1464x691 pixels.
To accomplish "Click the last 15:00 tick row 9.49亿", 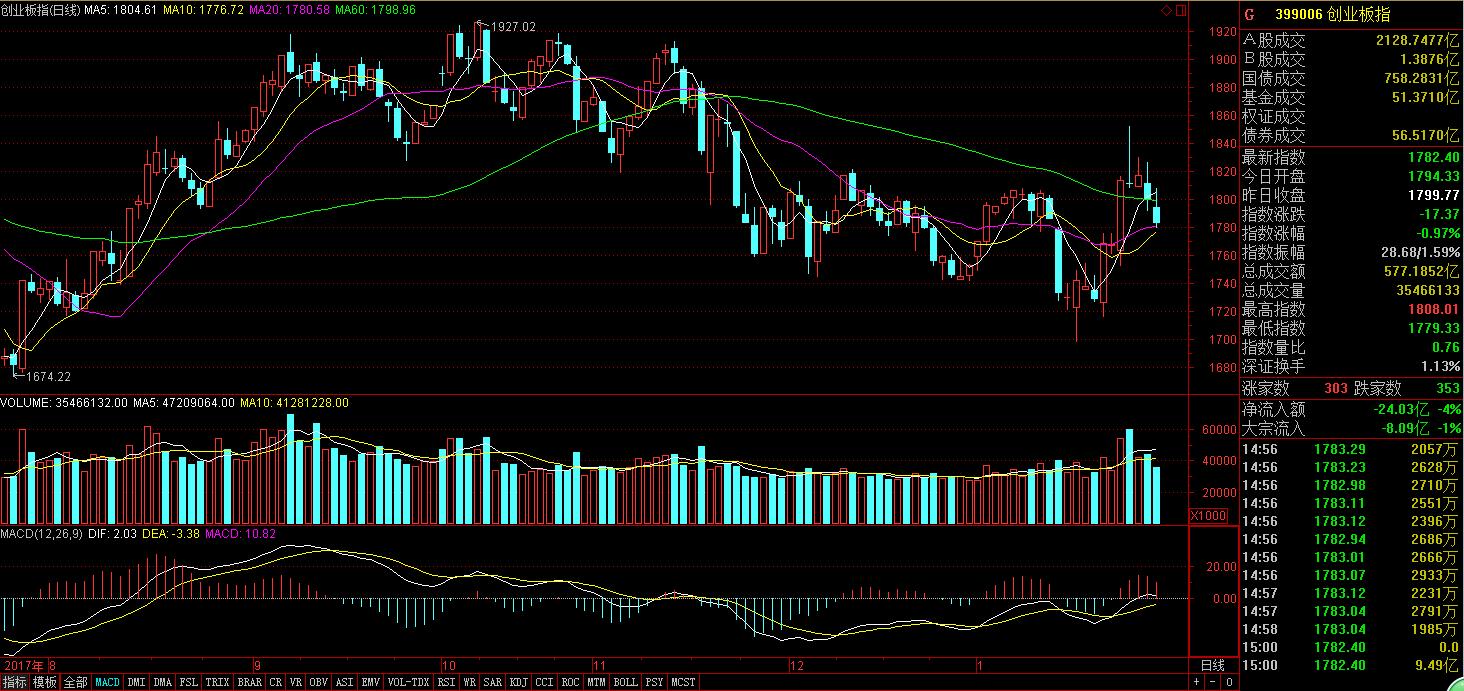I will click(1351, 665).
